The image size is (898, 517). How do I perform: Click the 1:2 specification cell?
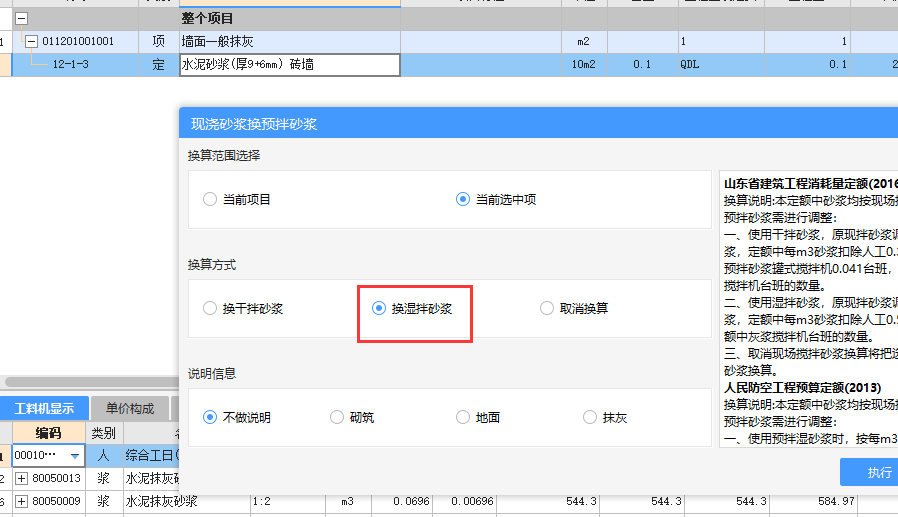(287, 502)
